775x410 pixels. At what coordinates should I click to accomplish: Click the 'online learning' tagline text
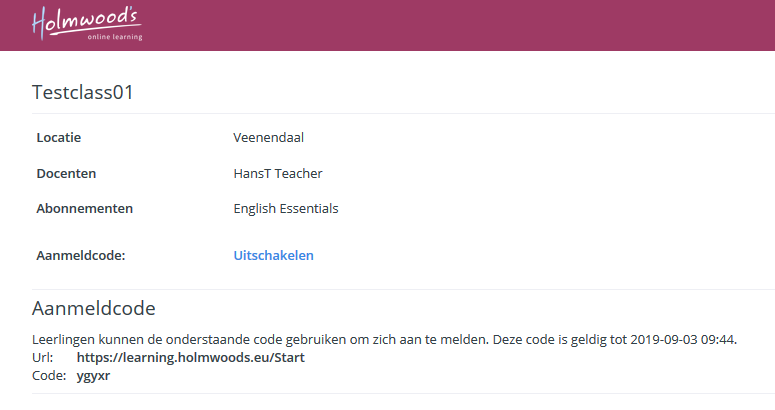point(115,37)
